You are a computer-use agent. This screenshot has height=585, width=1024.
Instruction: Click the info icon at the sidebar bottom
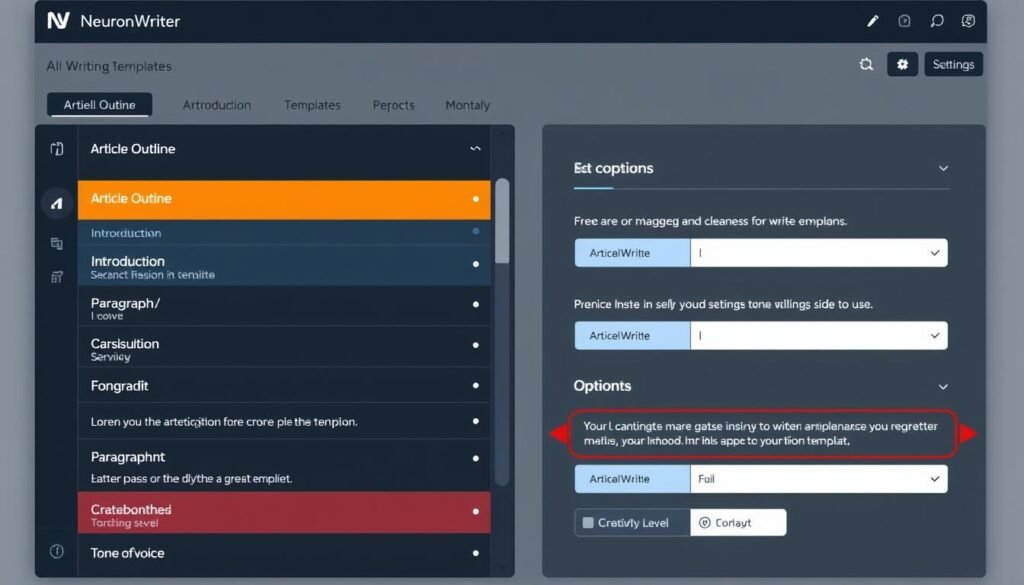coord(55,549)
